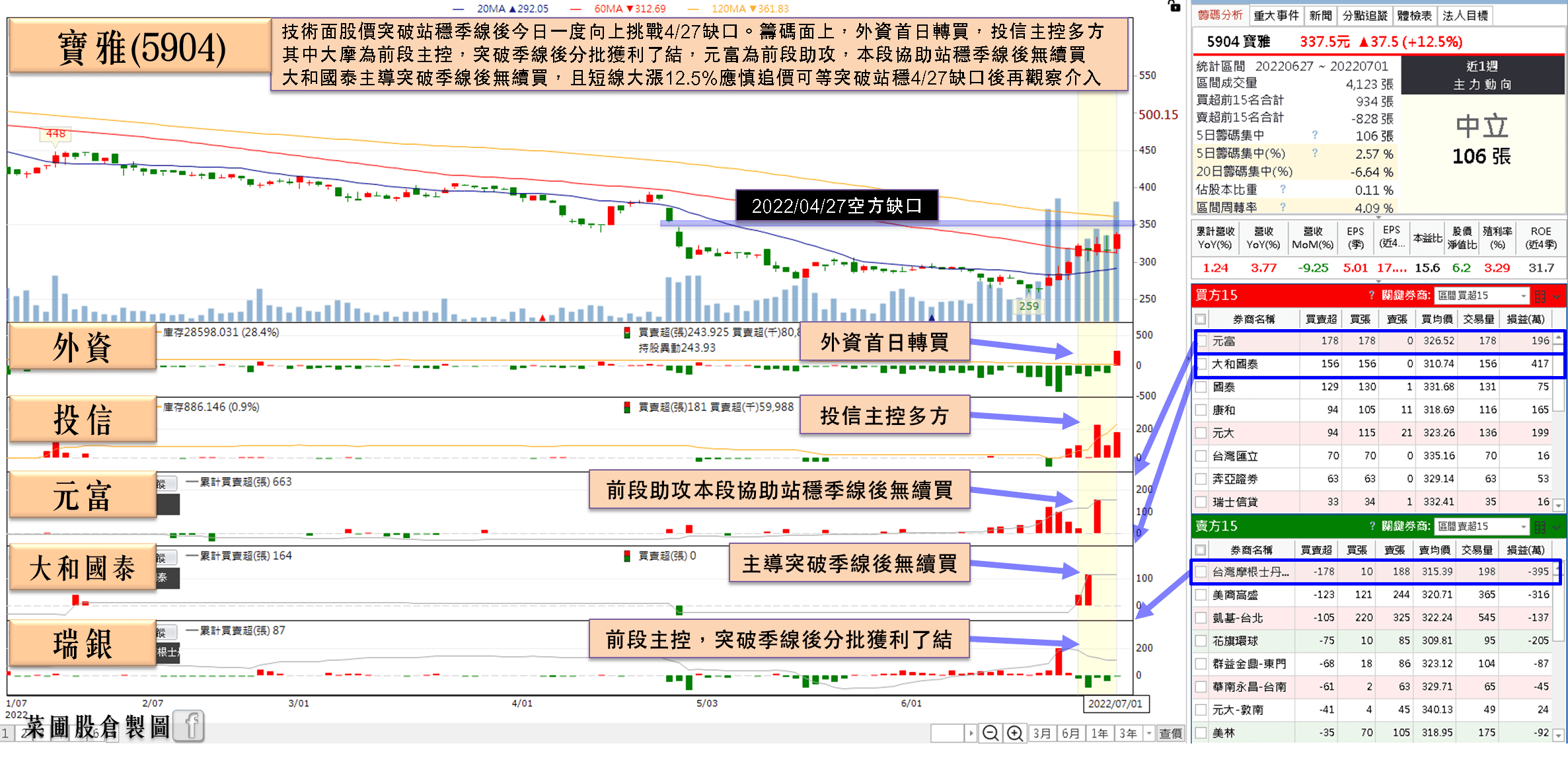Click the 近1週 主力動向 header
This screenshot has height=762, width=1568.
point(1482,75)
